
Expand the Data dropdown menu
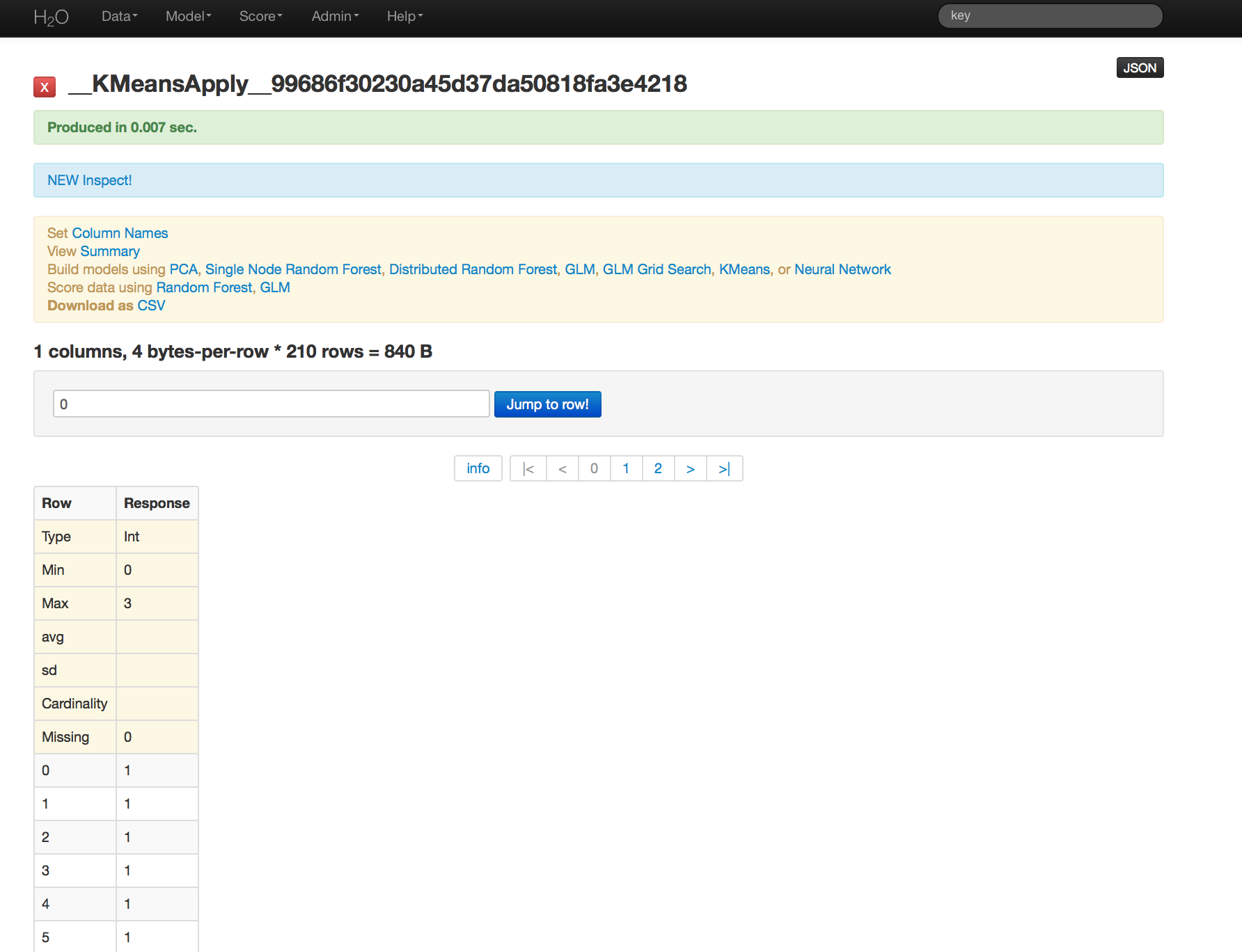pyautogui.click(x=119, y=17)
